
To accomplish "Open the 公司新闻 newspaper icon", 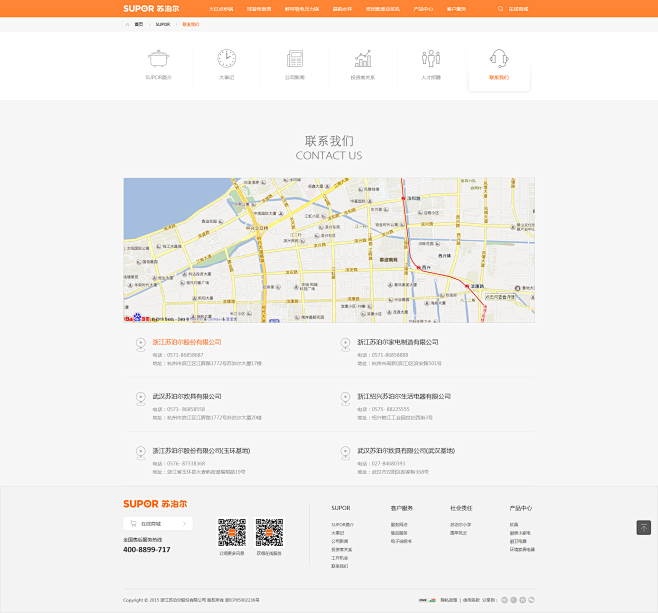I will (295, 58).
